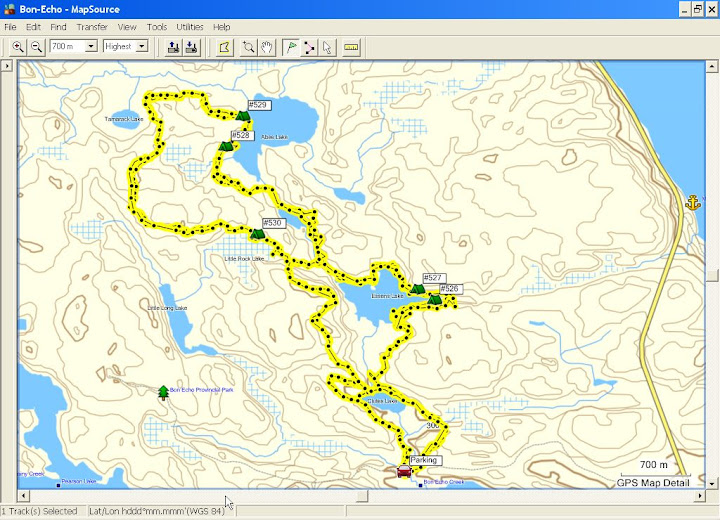Open the Utilities menu

click(x=190, y=27)
